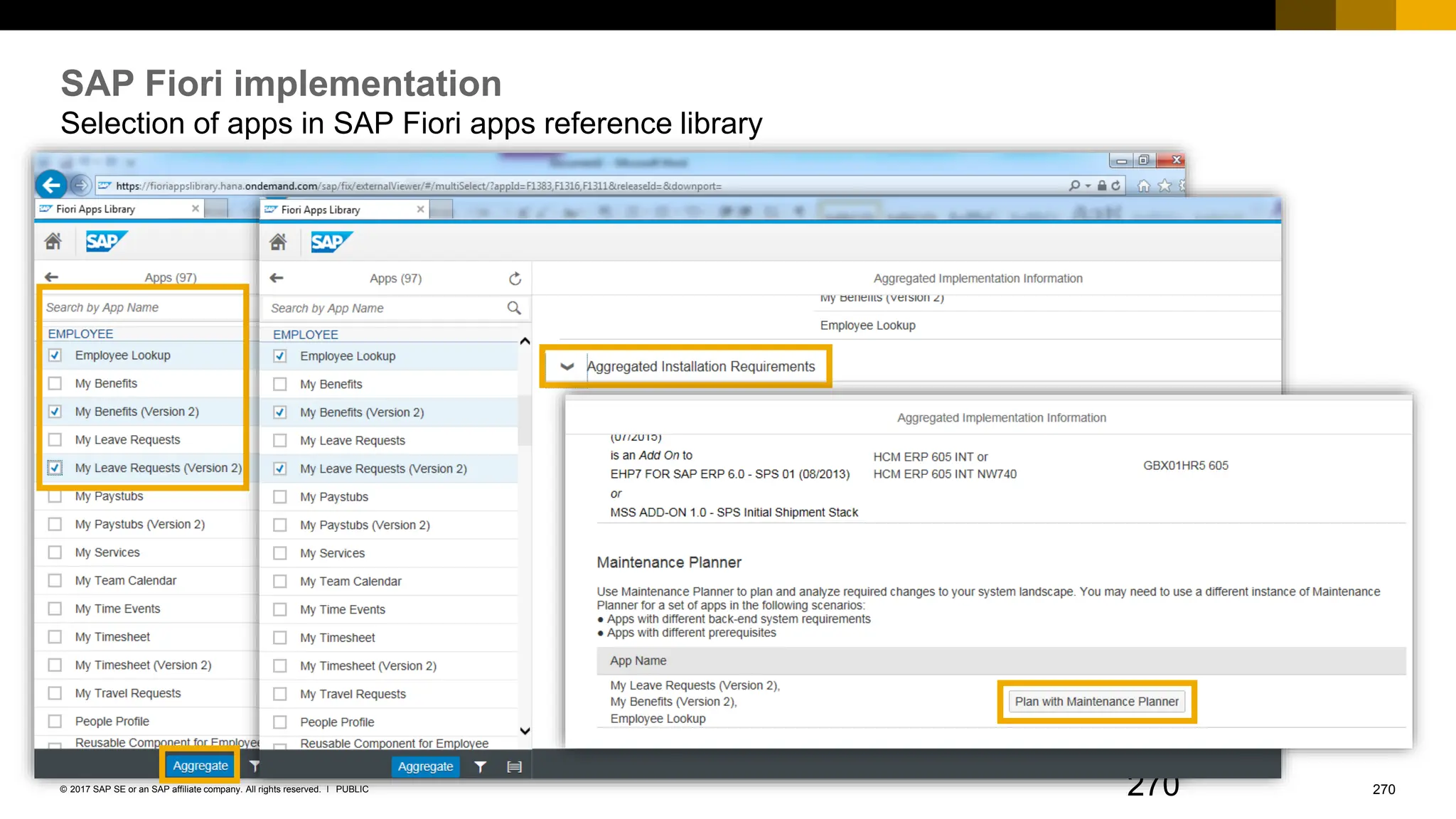1456x819 pixels.
Task: Click the home icon in right Fiori window
Action: pyautogui.click(x=278, y=242)
